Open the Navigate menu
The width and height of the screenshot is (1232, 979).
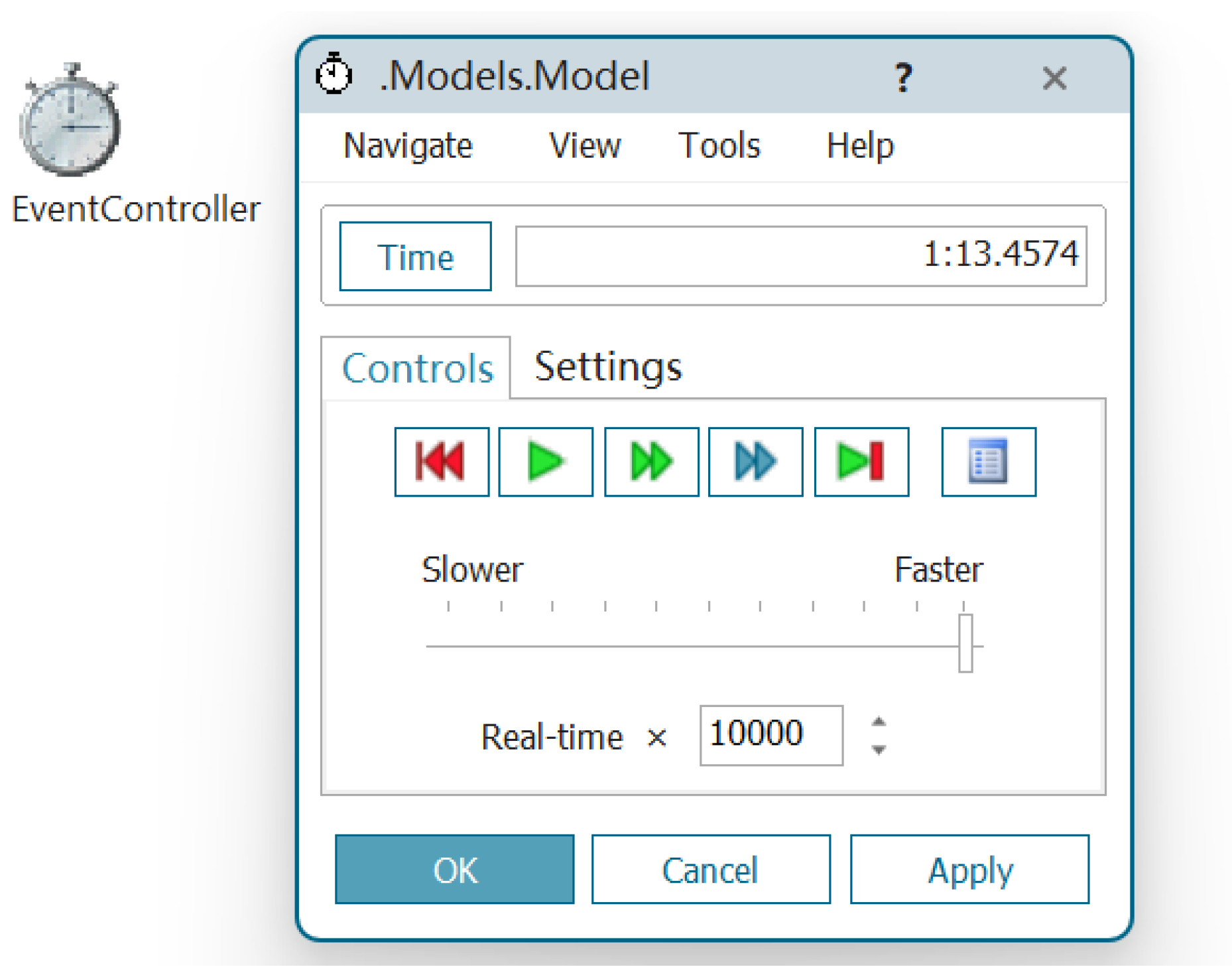408,145
